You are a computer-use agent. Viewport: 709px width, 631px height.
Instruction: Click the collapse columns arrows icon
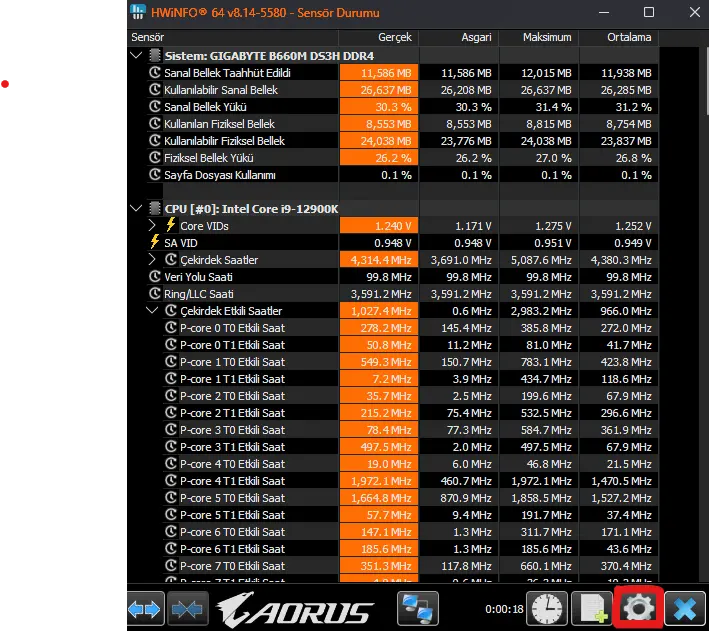(188, 608)
